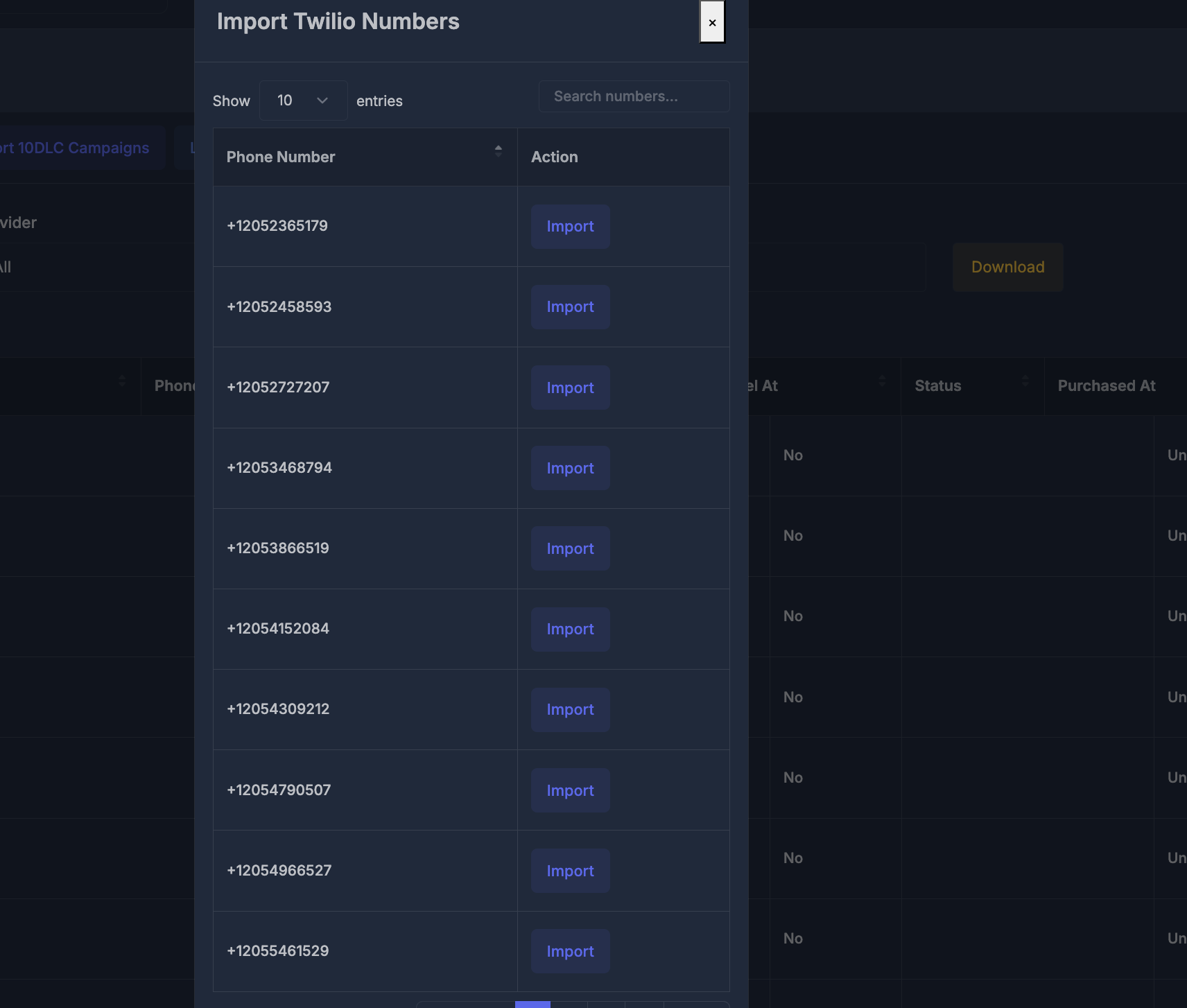Image resolution: width=1187 pixels, height=1008 pixels.
Task: Import number +12054966527
Action: [x=570, y=871]
